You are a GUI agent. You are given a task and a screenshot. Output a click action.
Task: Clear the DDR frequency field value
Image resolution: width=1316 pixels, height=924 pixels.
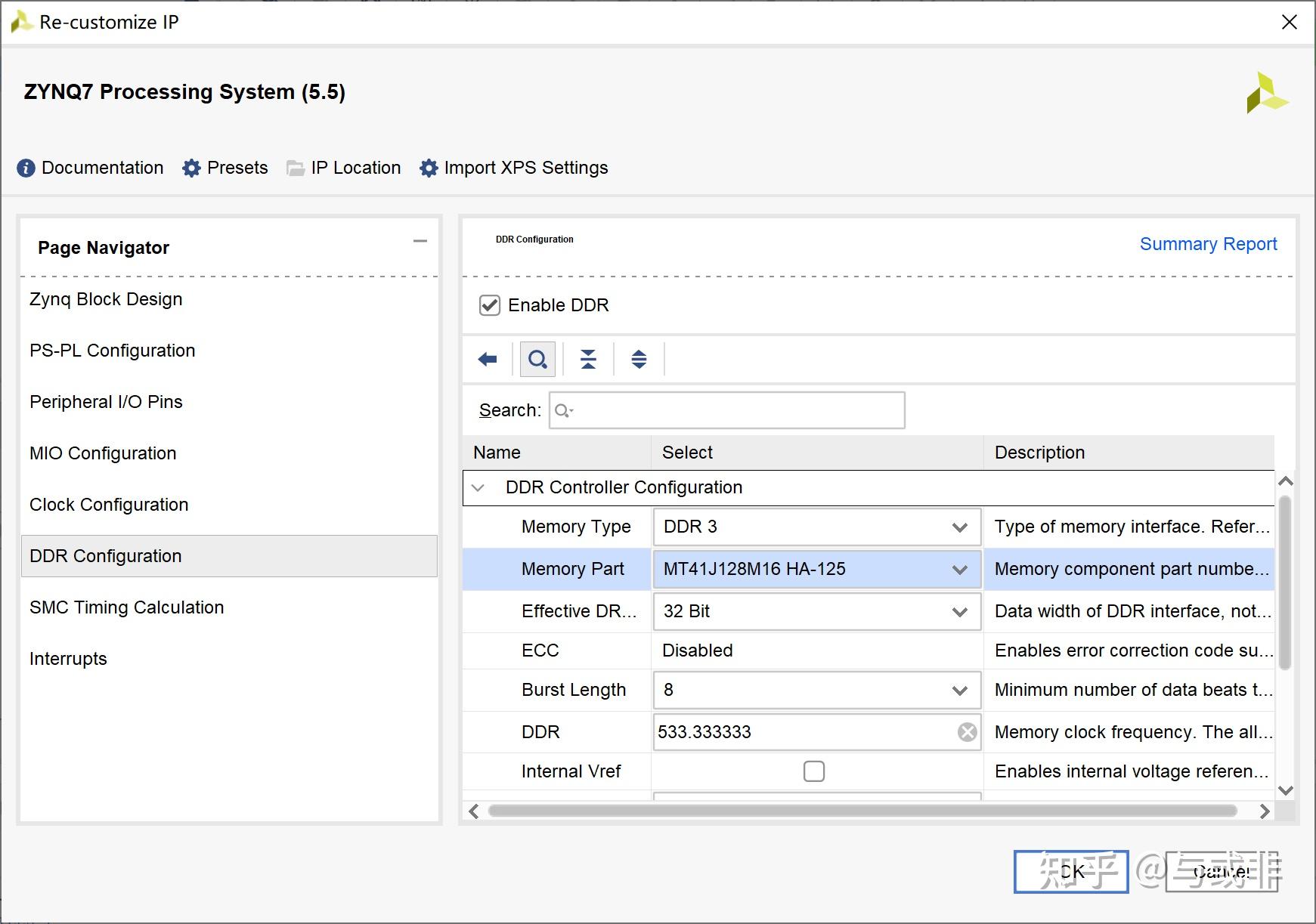(967, 731)
